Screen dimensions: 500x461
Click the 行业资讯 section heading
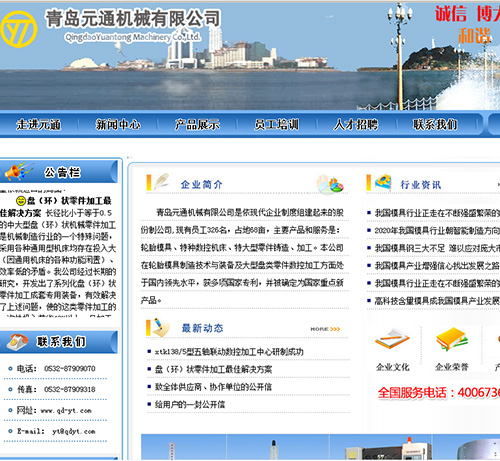point(421,185)
